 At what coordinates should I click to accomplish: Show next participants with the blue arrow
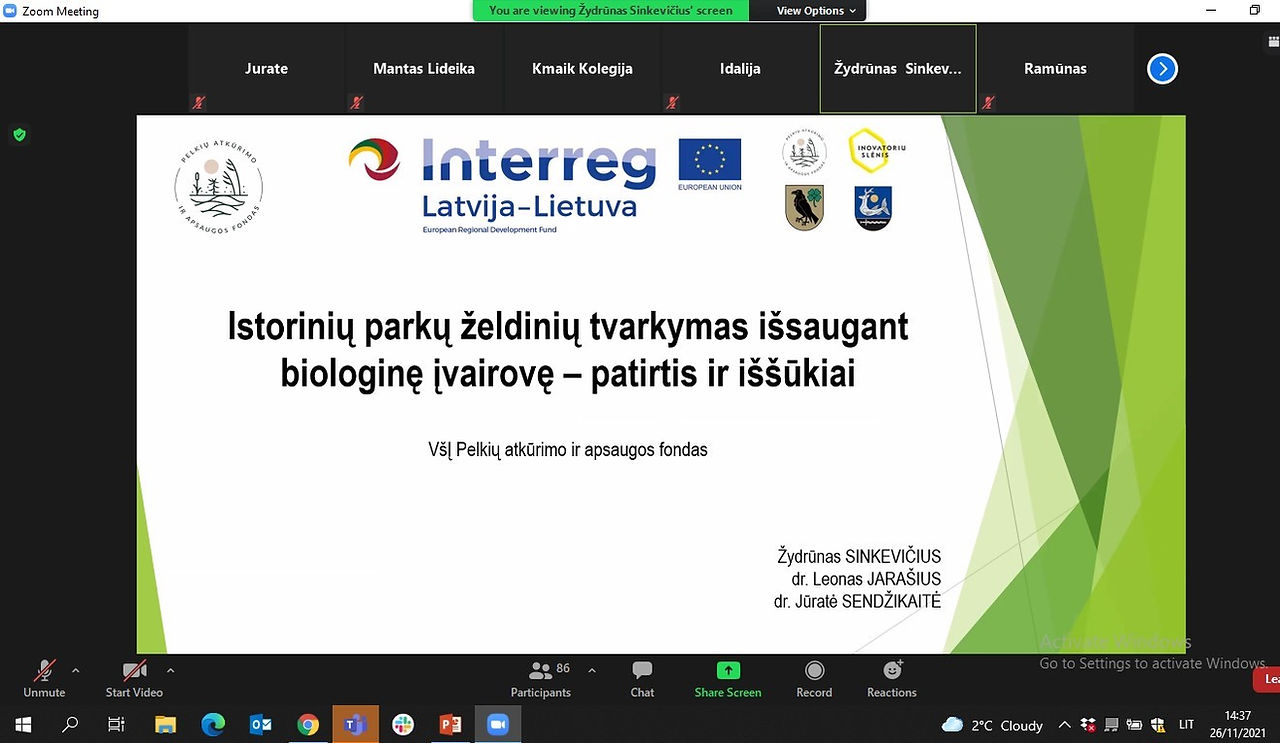click(x=1162, y=69)
